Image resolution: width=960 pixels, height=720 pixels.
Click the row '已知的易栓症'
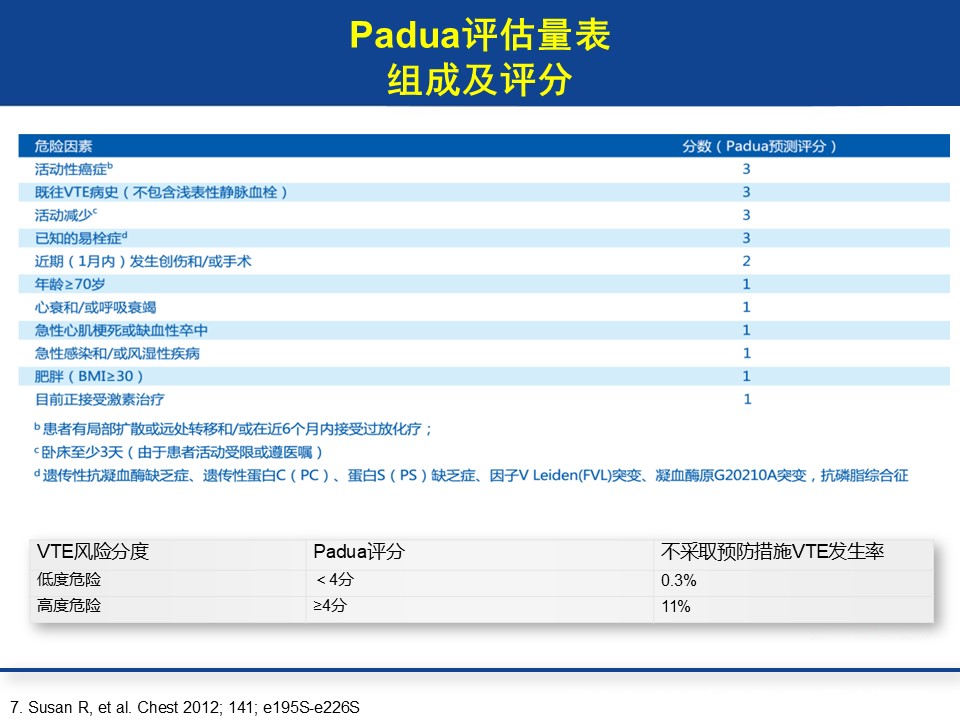tap(484, 238)
